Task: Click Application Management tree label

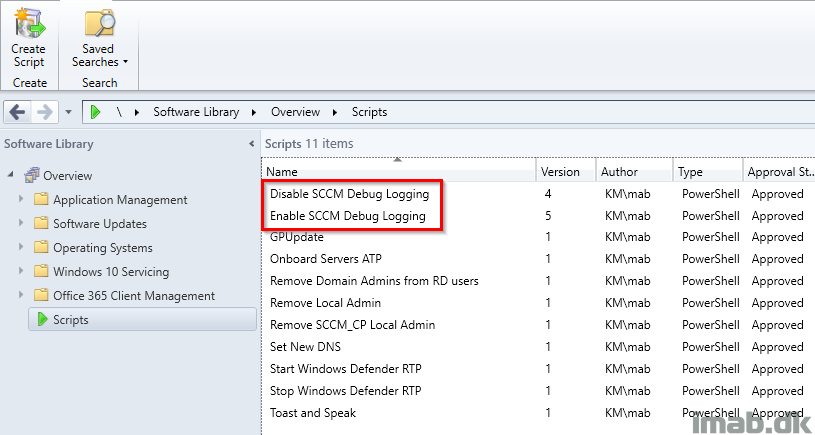Action: pos(120,200)
